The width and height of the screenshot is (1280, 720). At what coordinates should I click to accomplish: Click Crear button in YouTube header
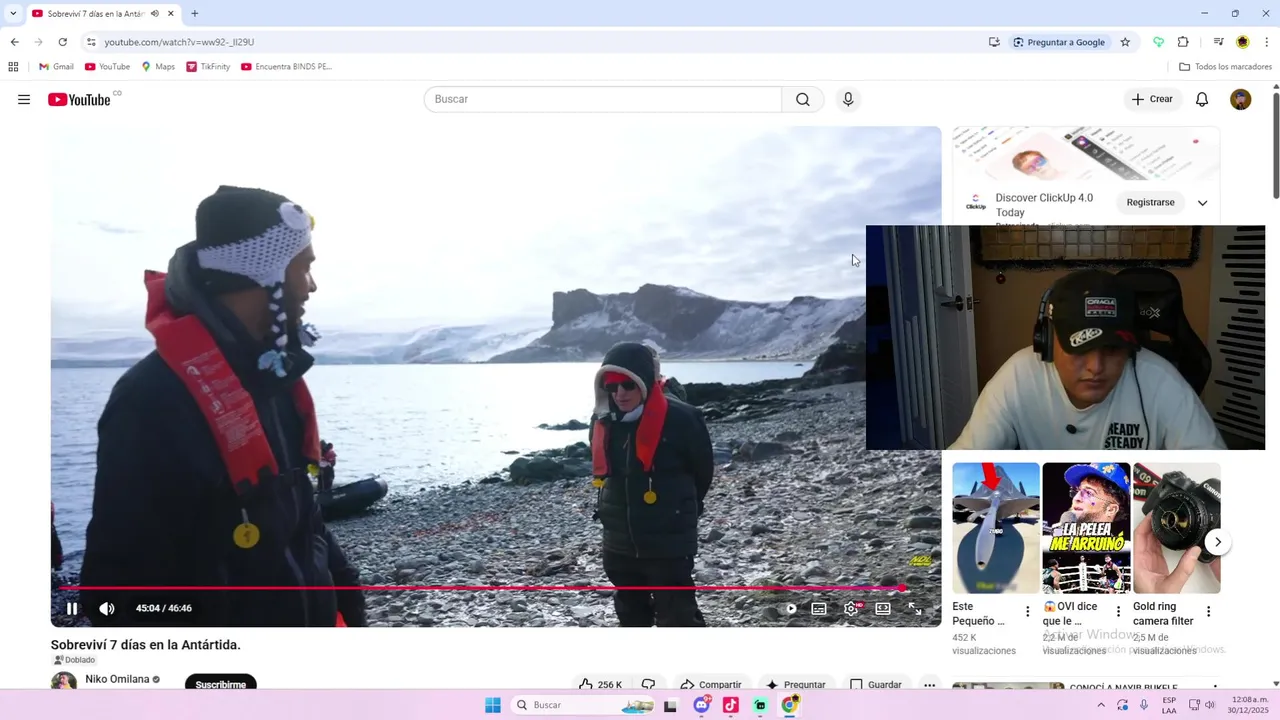click(x=1152, y=99)
